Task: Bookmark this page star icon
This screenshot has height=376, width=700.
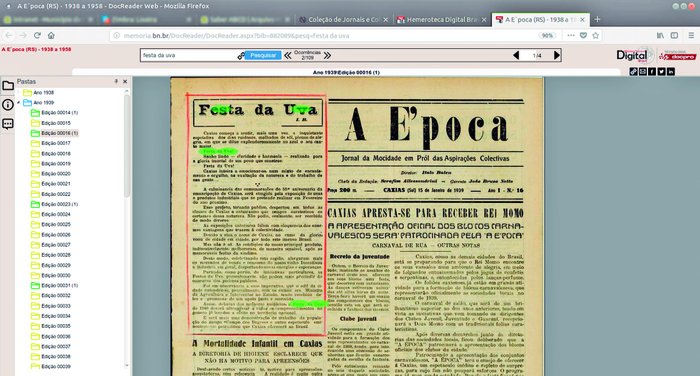Action: pos(595,35)
